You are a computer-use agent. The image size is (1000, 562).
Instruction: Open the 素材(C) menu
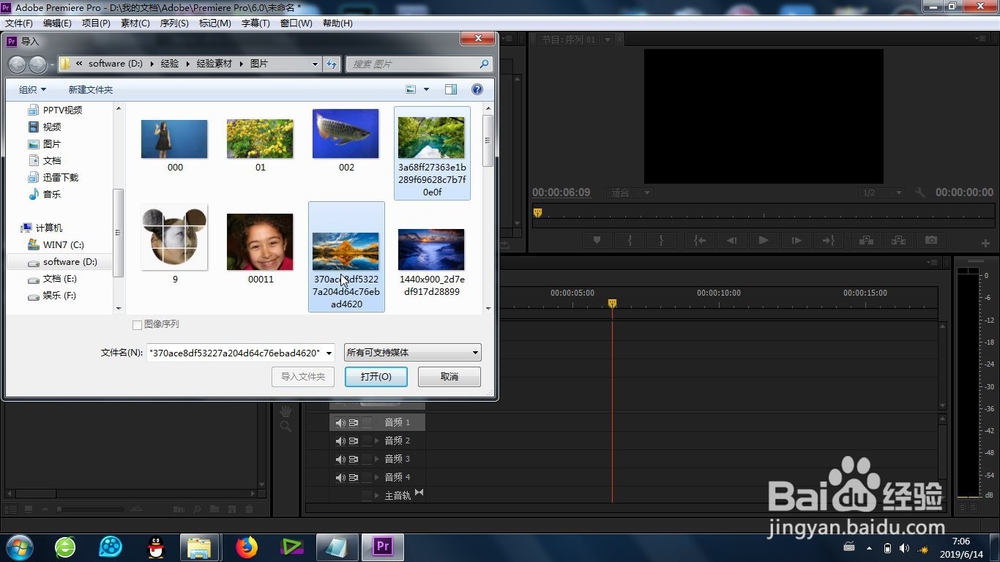point(135,23)
